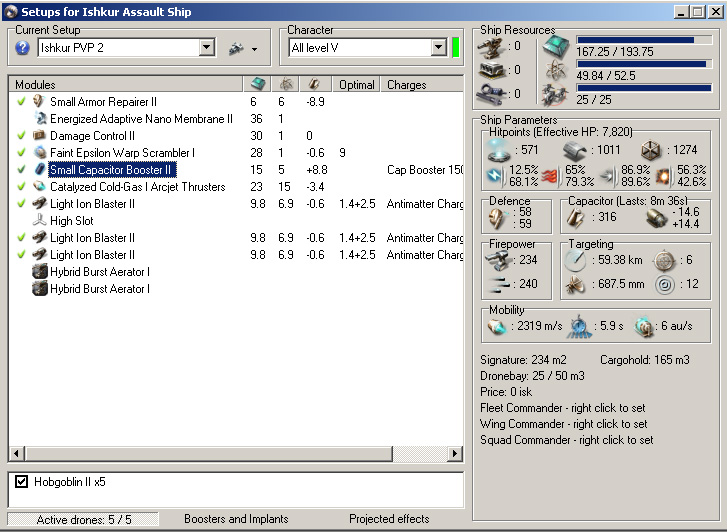Click the modules list right scroll arrow
This screenshot has width=727, height=532.
pyautogui.click(x=455, y=453)
